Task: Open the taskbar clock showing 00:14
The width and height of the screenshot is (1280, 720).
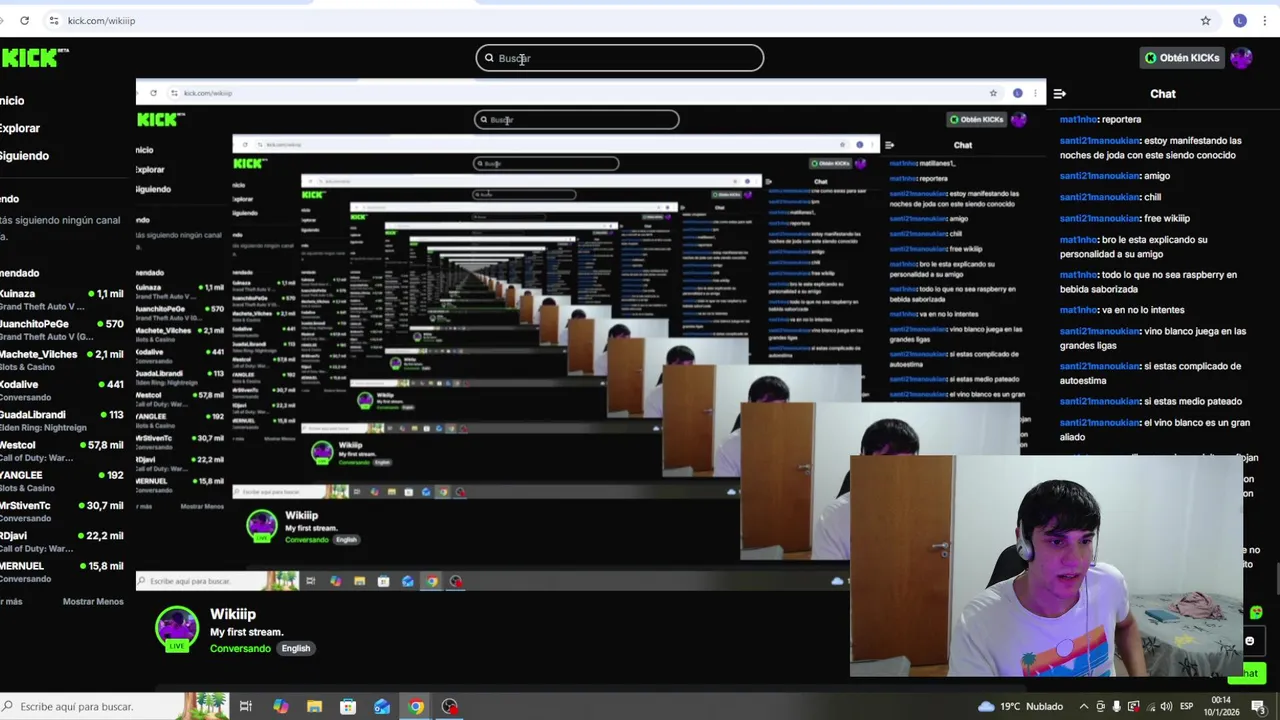Action: tap(1221, 706)
